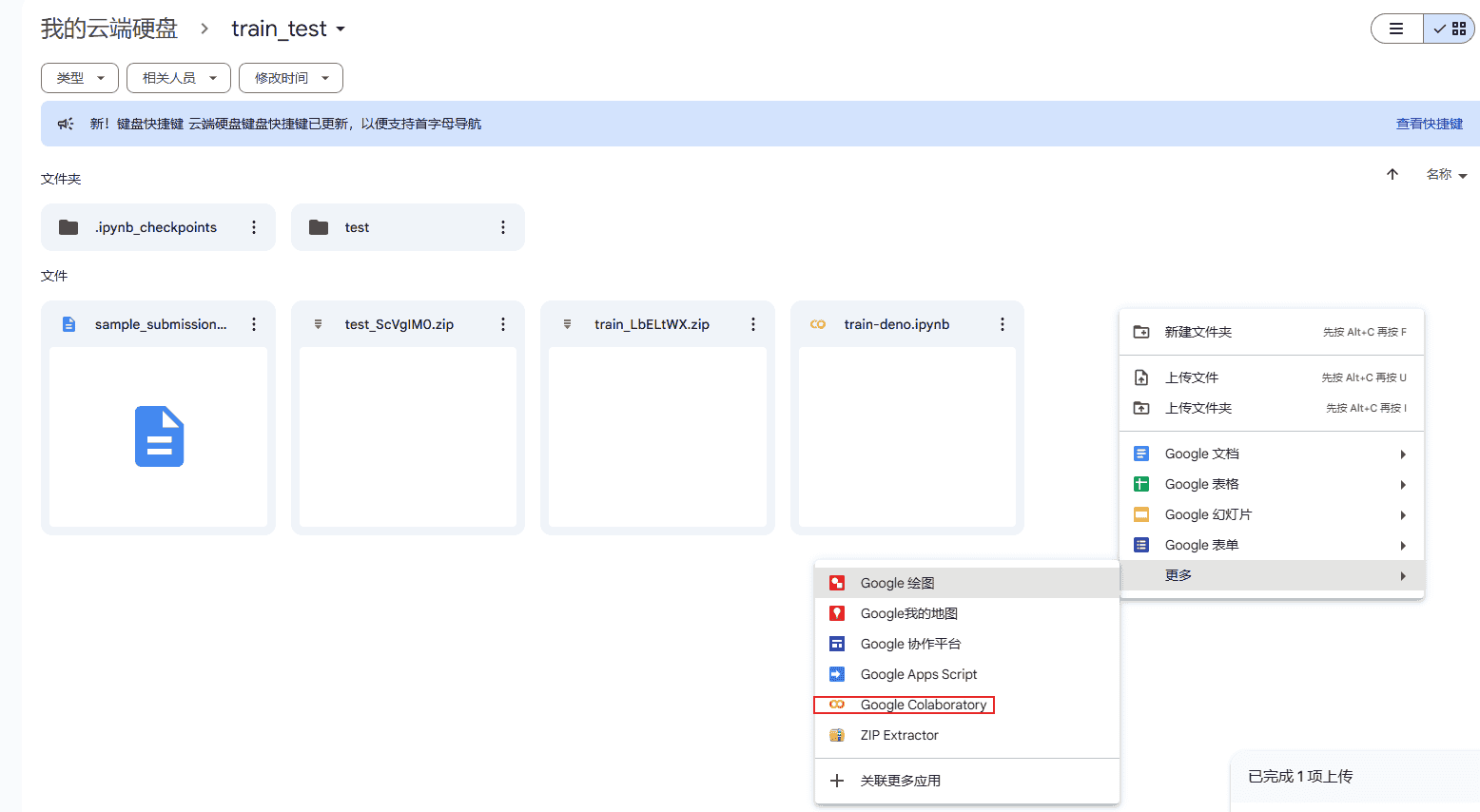
Task: Open options menu for train_LbELtWX.zip
Action: (x=752, y=323)
